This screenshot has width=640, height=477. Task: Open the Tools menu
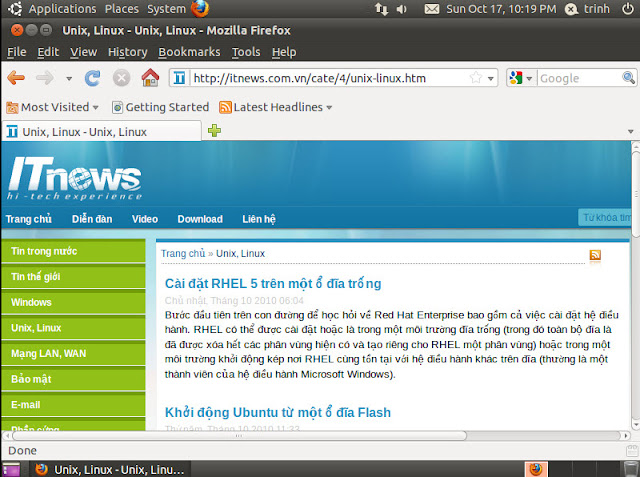click(246, 52)
